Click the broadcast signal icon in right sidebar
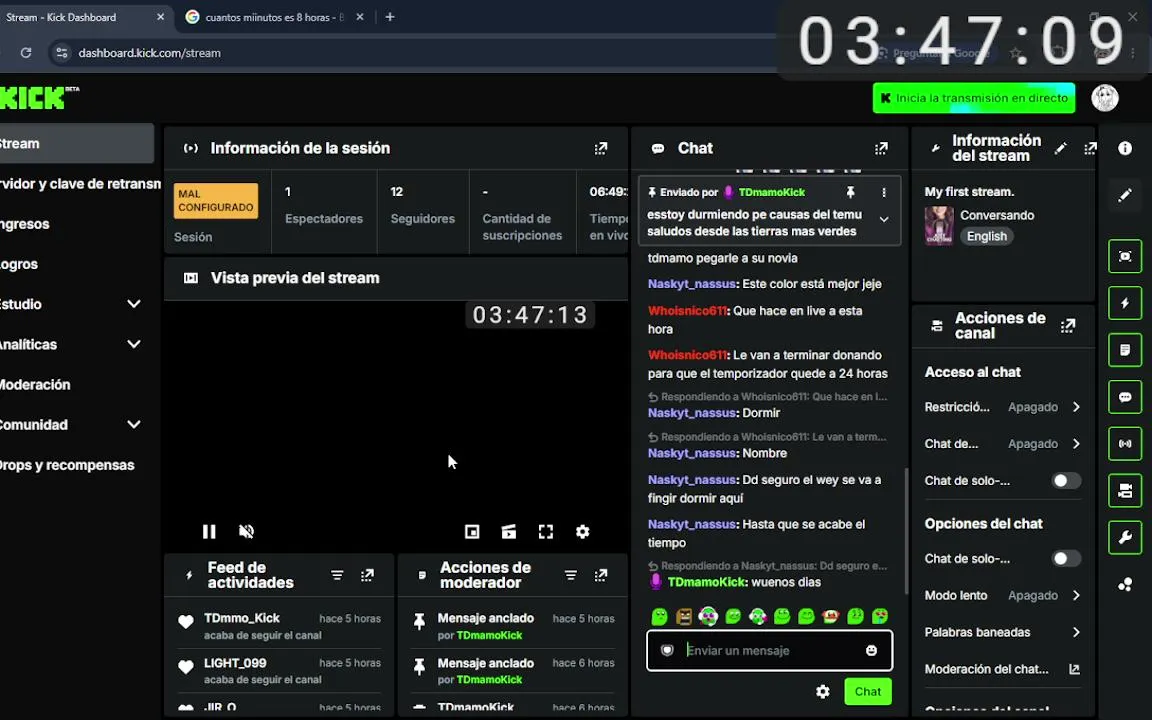This screenshot has width=1152, height=720. coord(1125,444)
